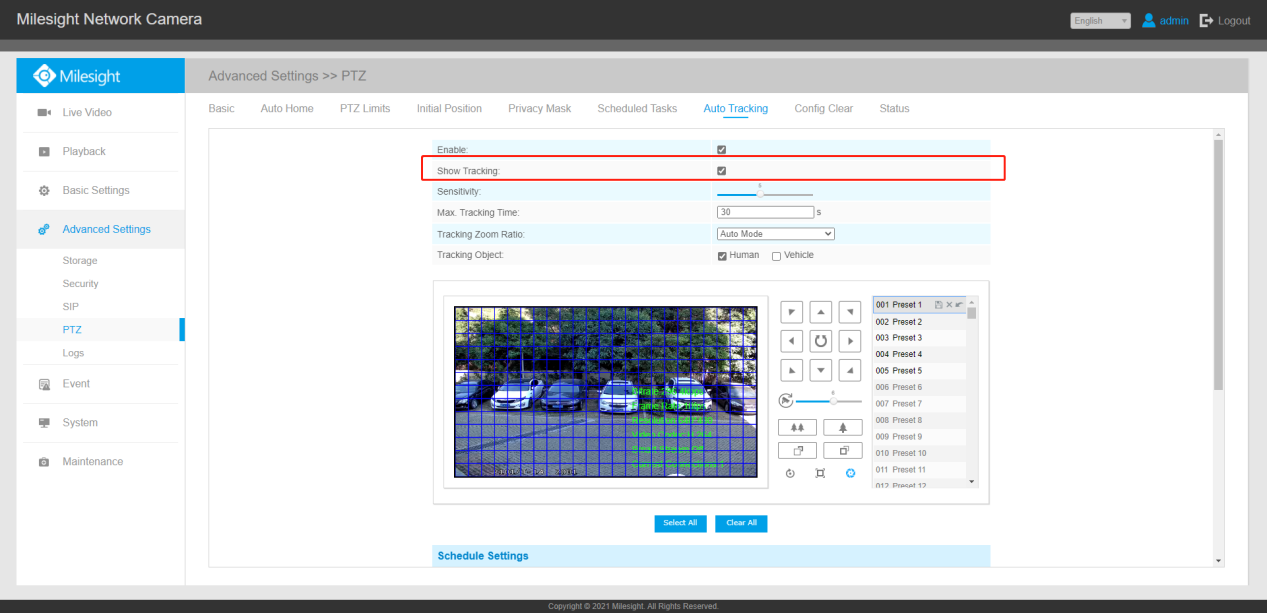Click the admin user icon
The height and width of the screenshot is (613, 1267).
(x=1149, y=20)
